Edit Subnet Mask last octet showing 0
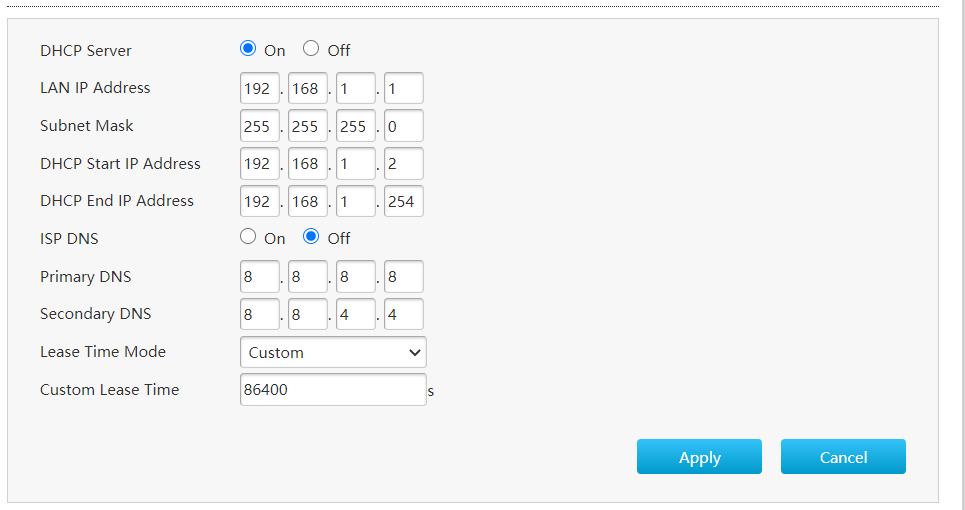This screenshot has width=965, height=510. point(404,126)
